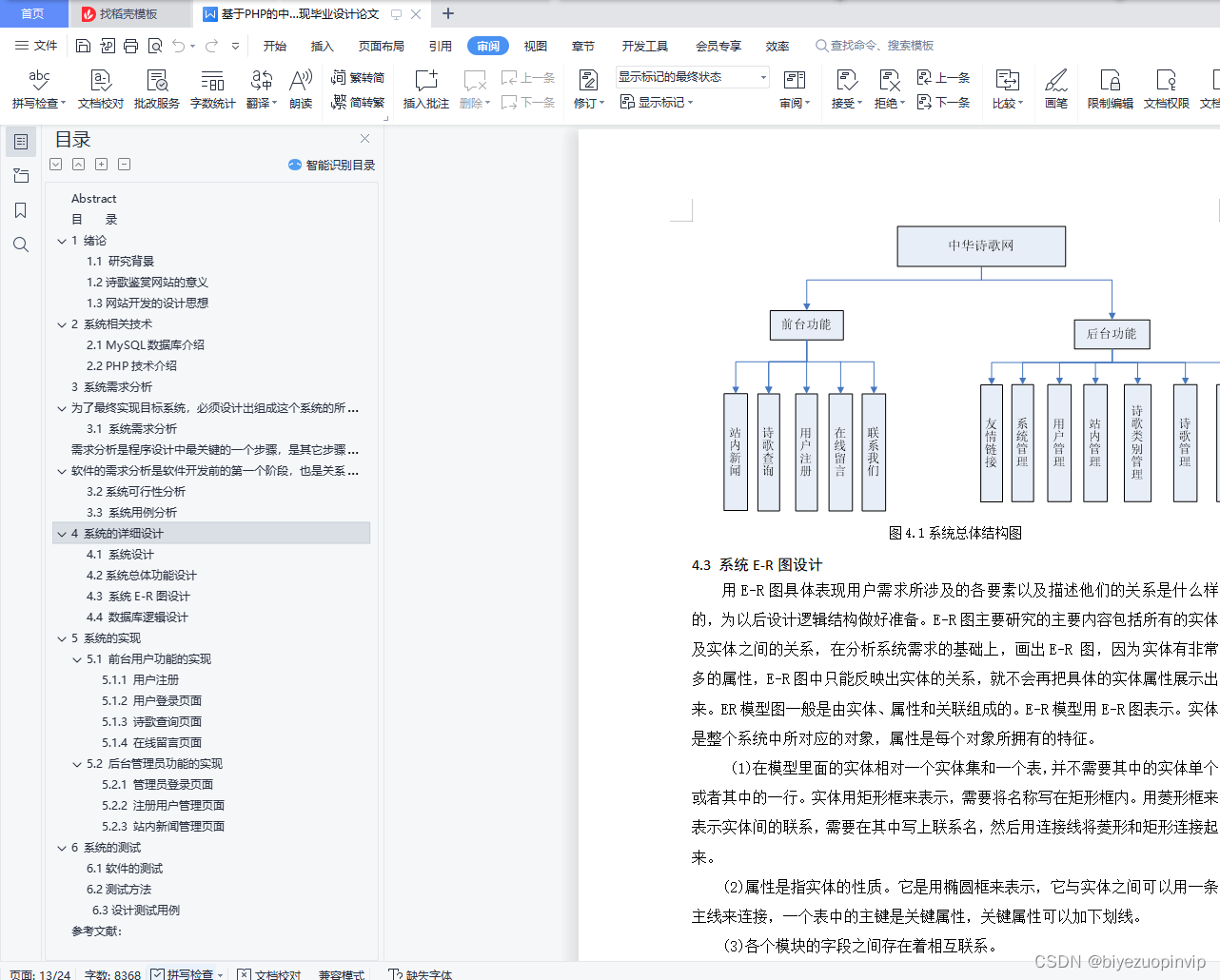Open Document Permissions (文档权限)

(x=1167, y=89)
